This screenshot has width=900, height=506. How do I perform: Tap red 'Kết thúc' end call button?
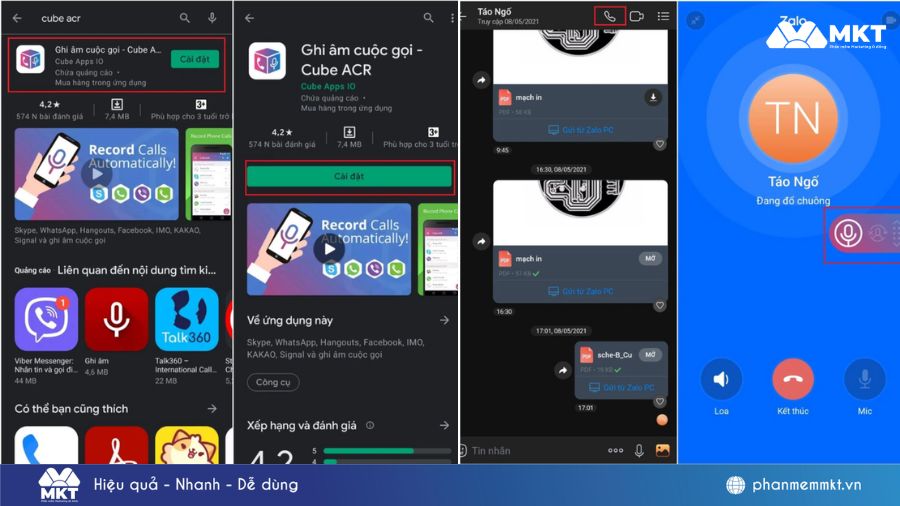click(x=793, y=379)
